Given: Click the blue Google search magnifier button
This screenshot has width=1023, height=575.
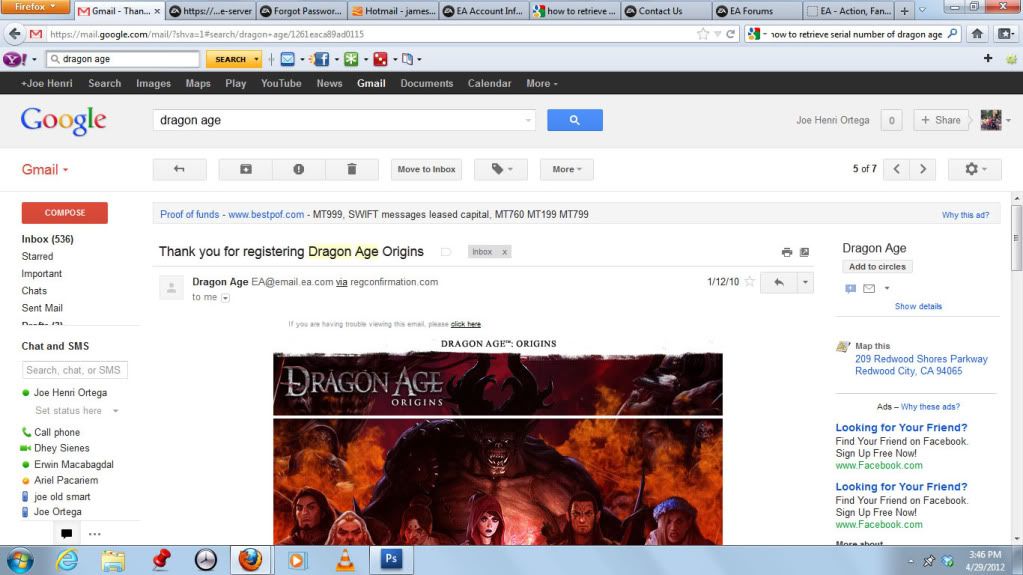Looking at the screenshot, I should [574, 120].
